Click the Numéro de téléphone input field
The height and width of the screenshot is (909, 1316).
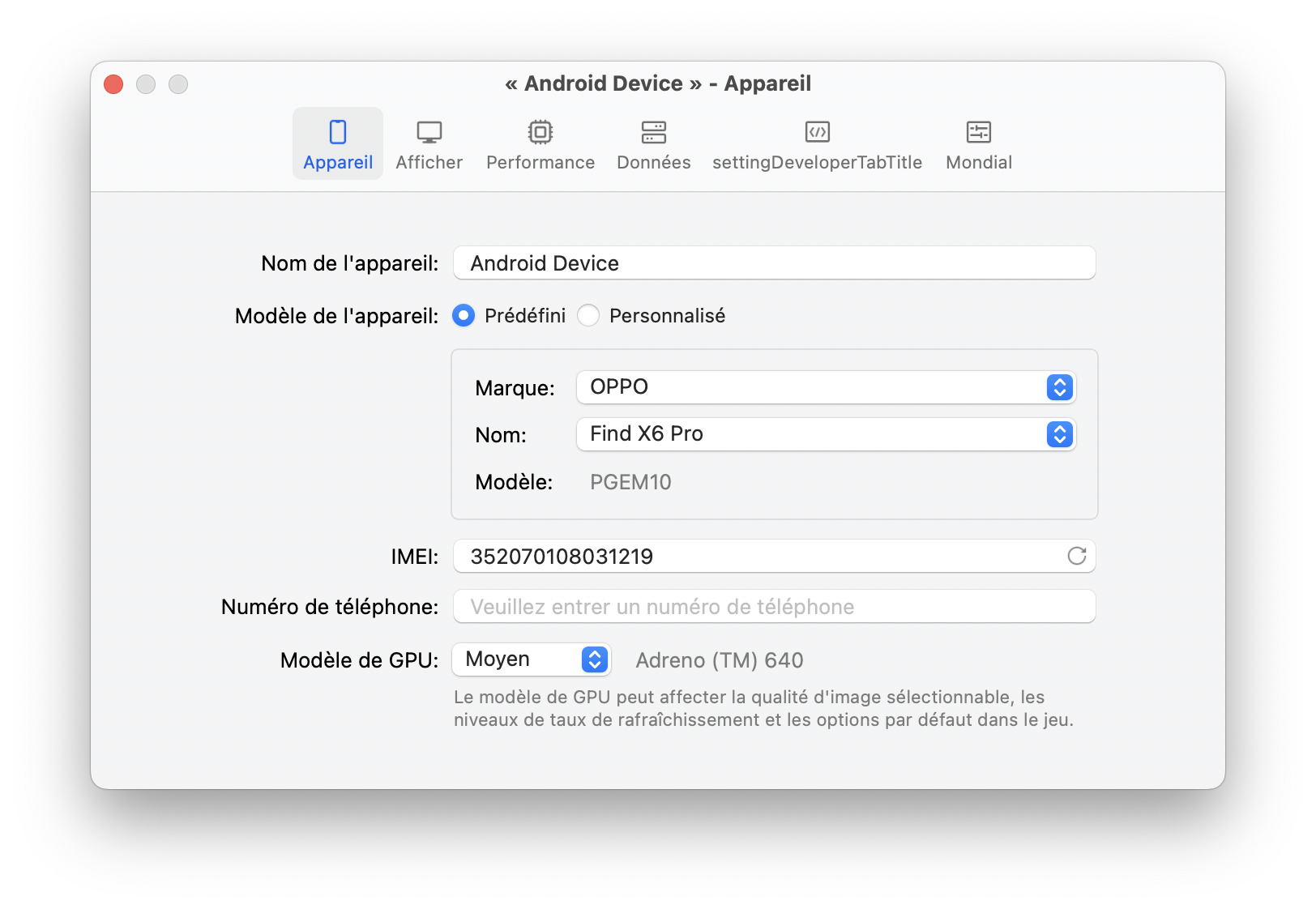click(774, 607)
